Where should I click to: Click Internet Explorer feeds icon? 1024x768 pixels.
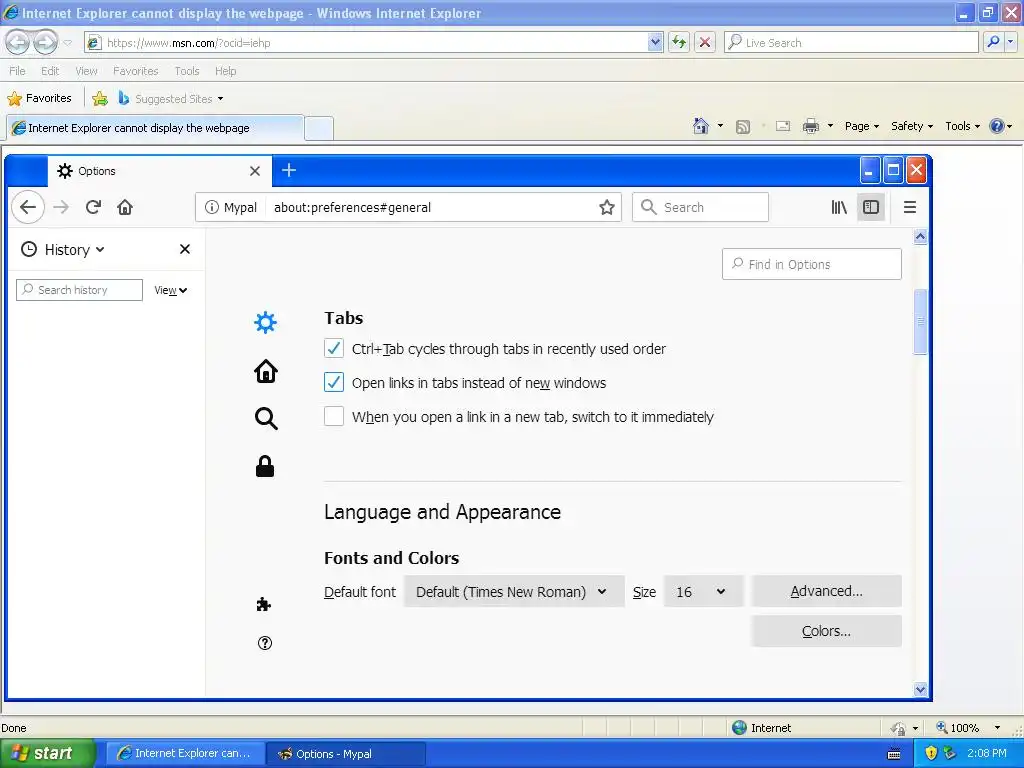[743, 127]
